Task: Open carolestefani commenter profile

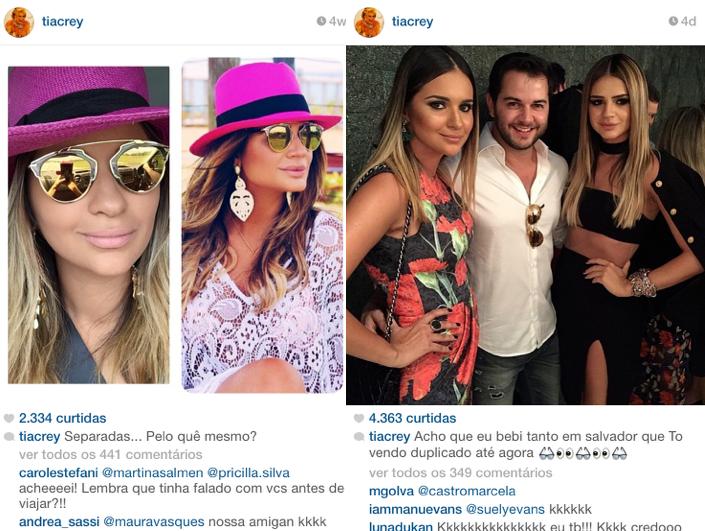Action: [58, 473]
